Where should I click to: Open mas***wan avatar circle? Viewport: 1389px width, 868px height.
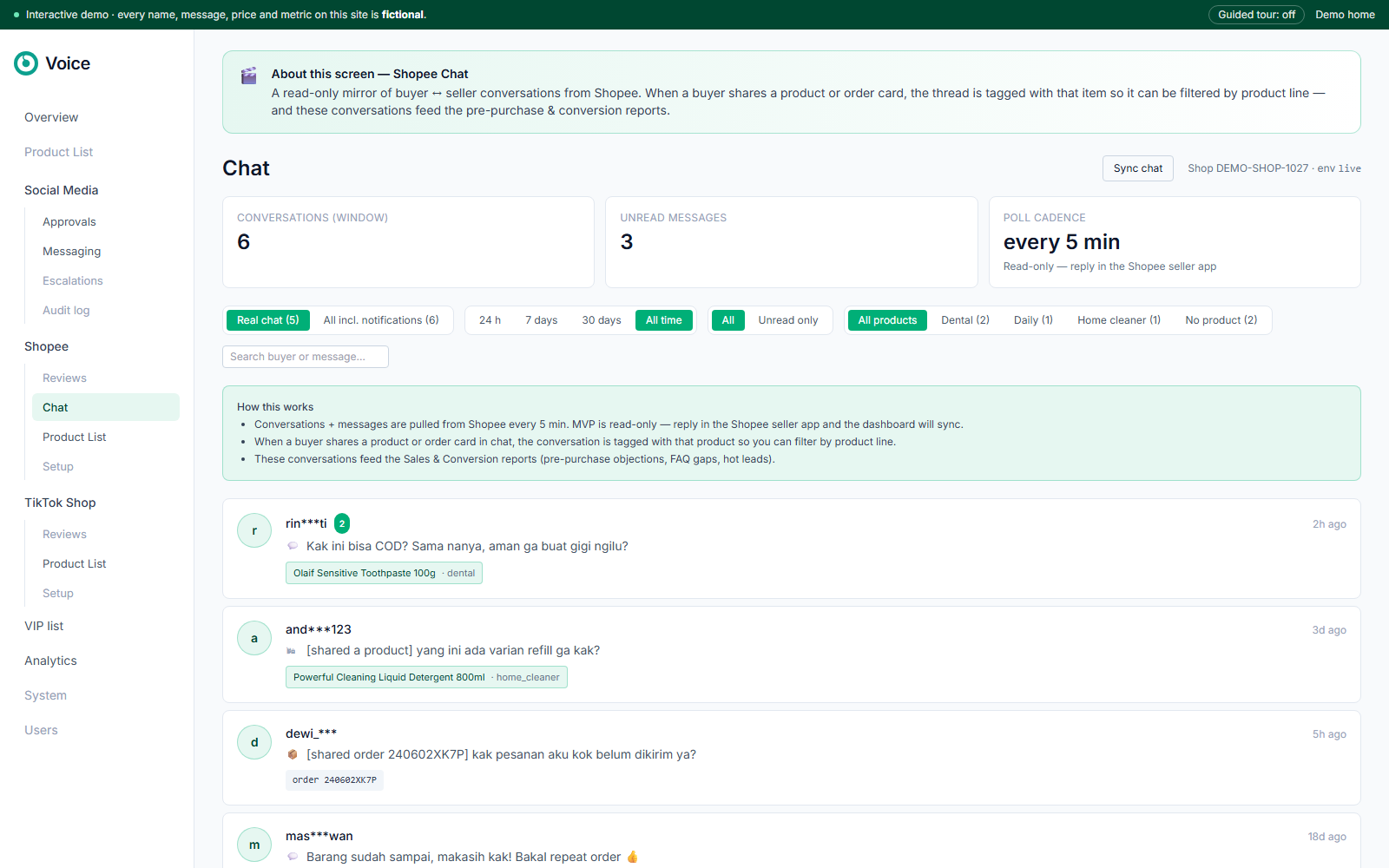254,845
